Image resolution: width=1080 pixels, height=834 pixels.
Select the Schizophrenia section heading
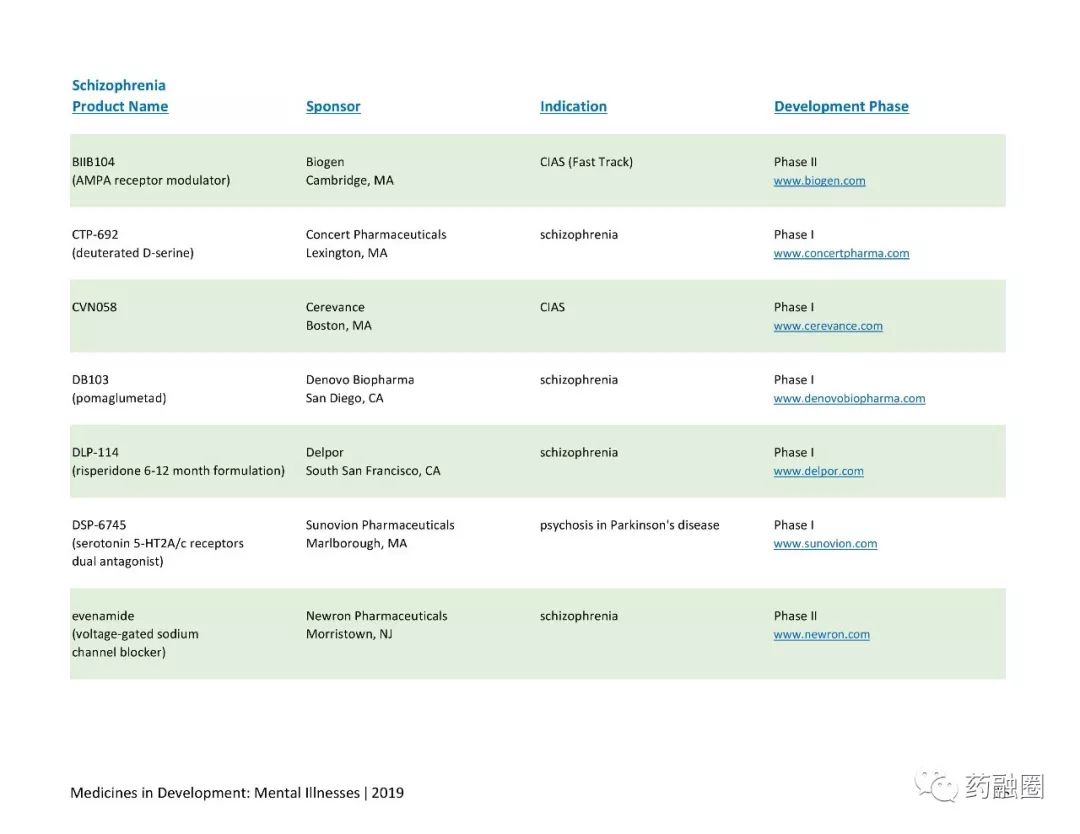pyautogui.click(x=118, y=85)
